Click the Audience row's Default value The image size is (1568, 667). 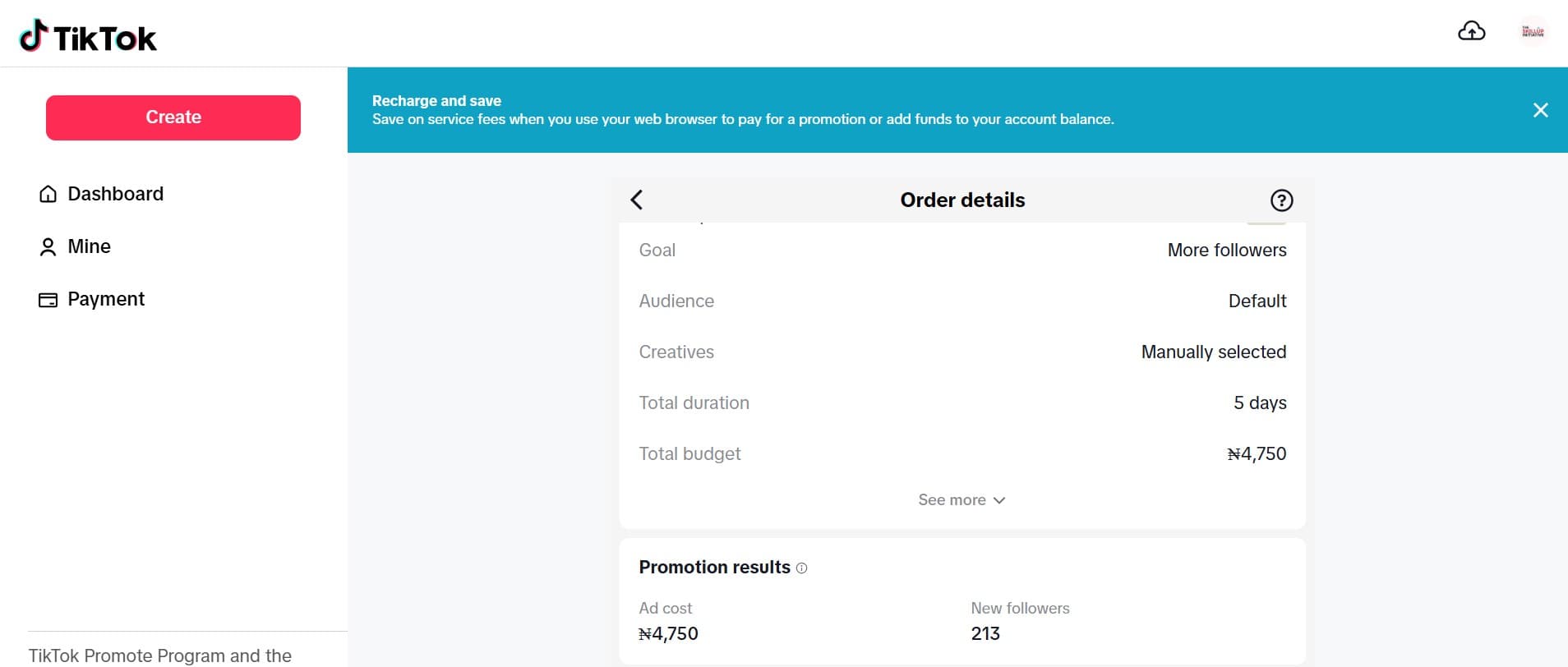[1257, 301]
